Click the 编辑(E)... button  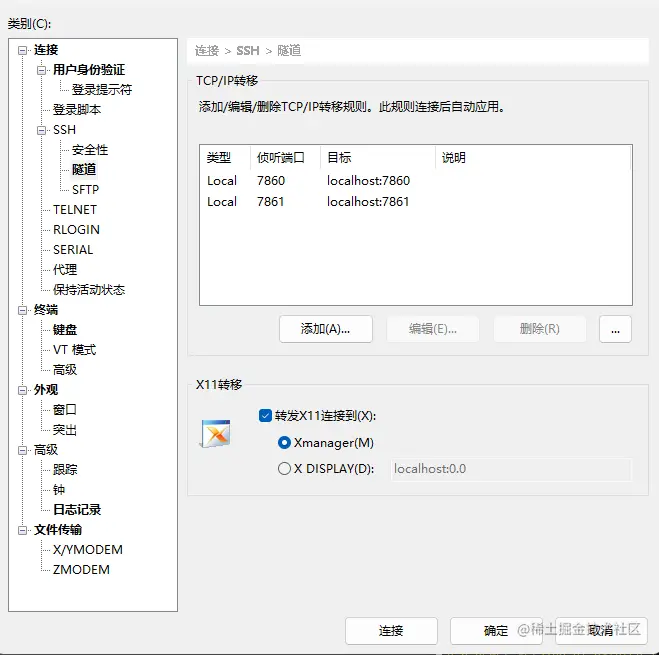pyautogui.click(x=432, y=329)
